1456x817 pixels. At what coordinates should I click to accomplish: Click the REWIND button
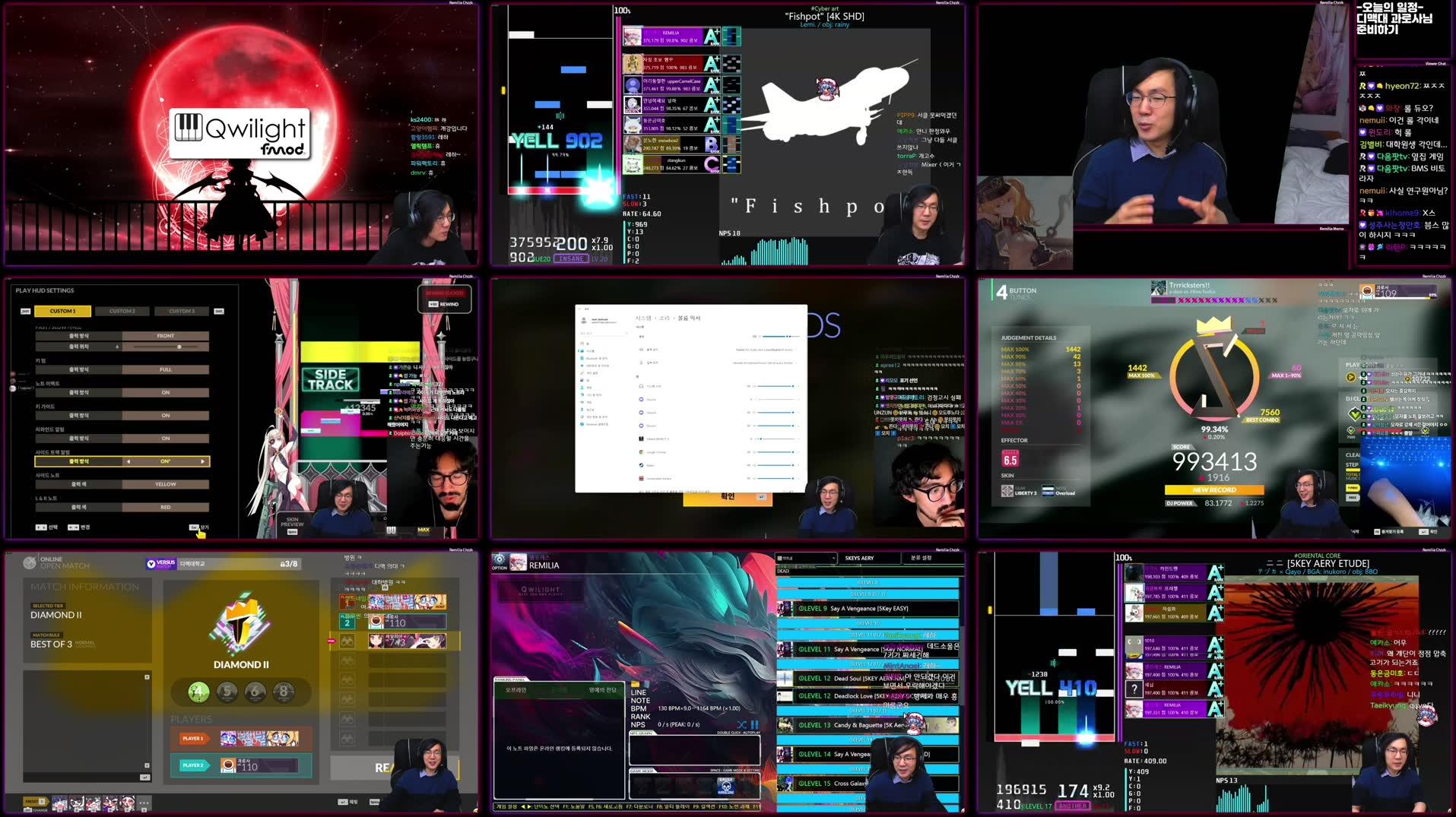click(445, 304)
